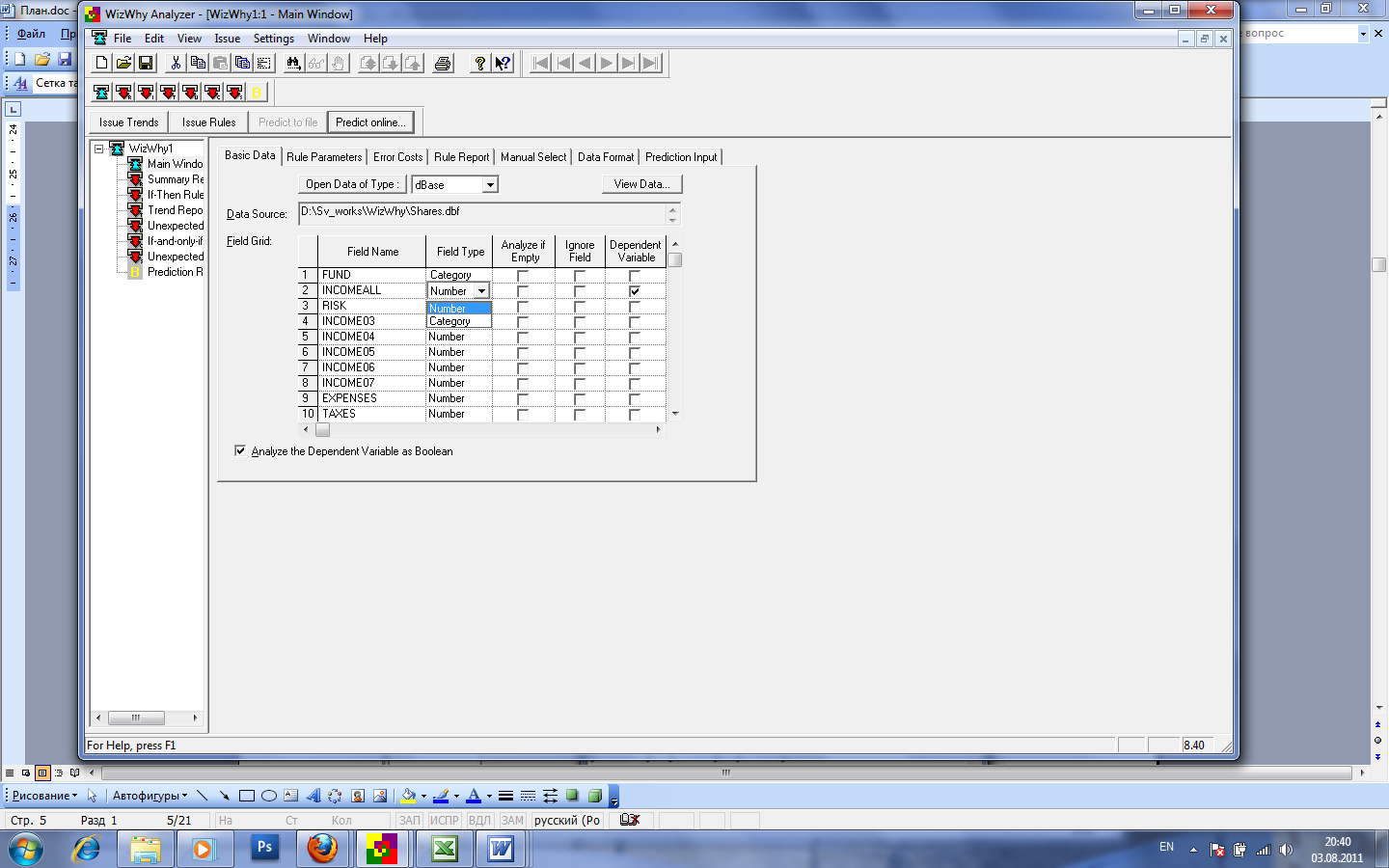Screen dimensions: 1389x868
Task: Click the Open Data of Type button
Action: tap(352, 184)
